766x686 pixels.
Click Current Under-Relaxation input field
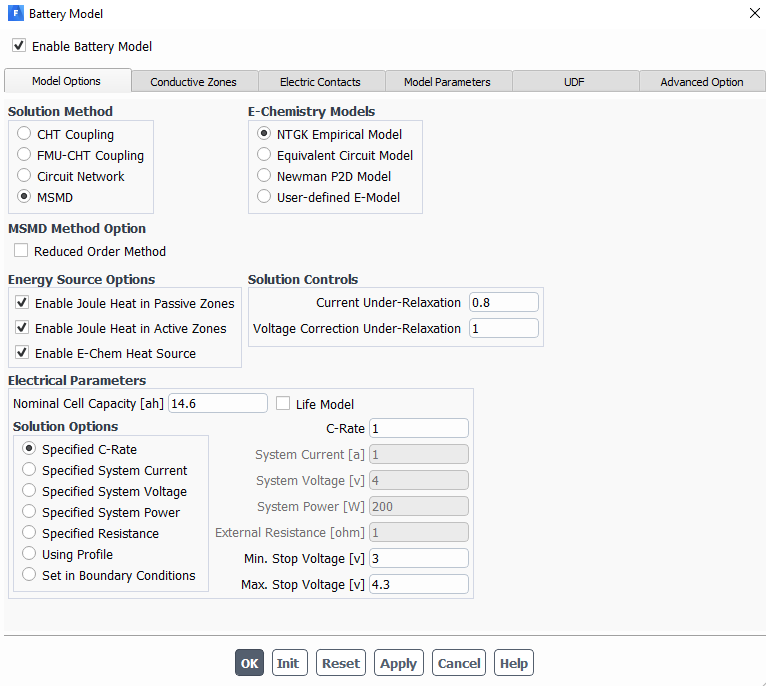[x=504, y=302]
